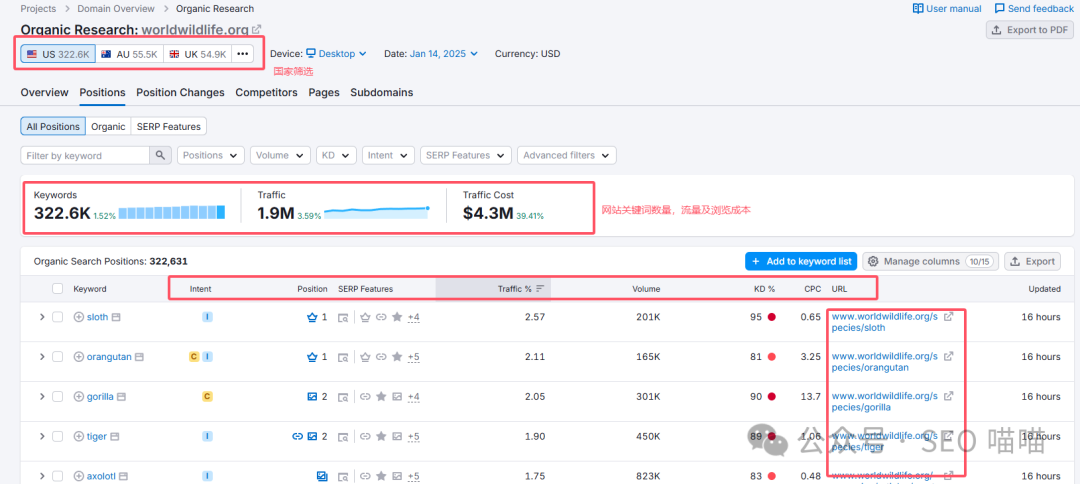The image size is (1080, 484).
Task: Check the gorilla row checkbox
Action: coord(58,397)
